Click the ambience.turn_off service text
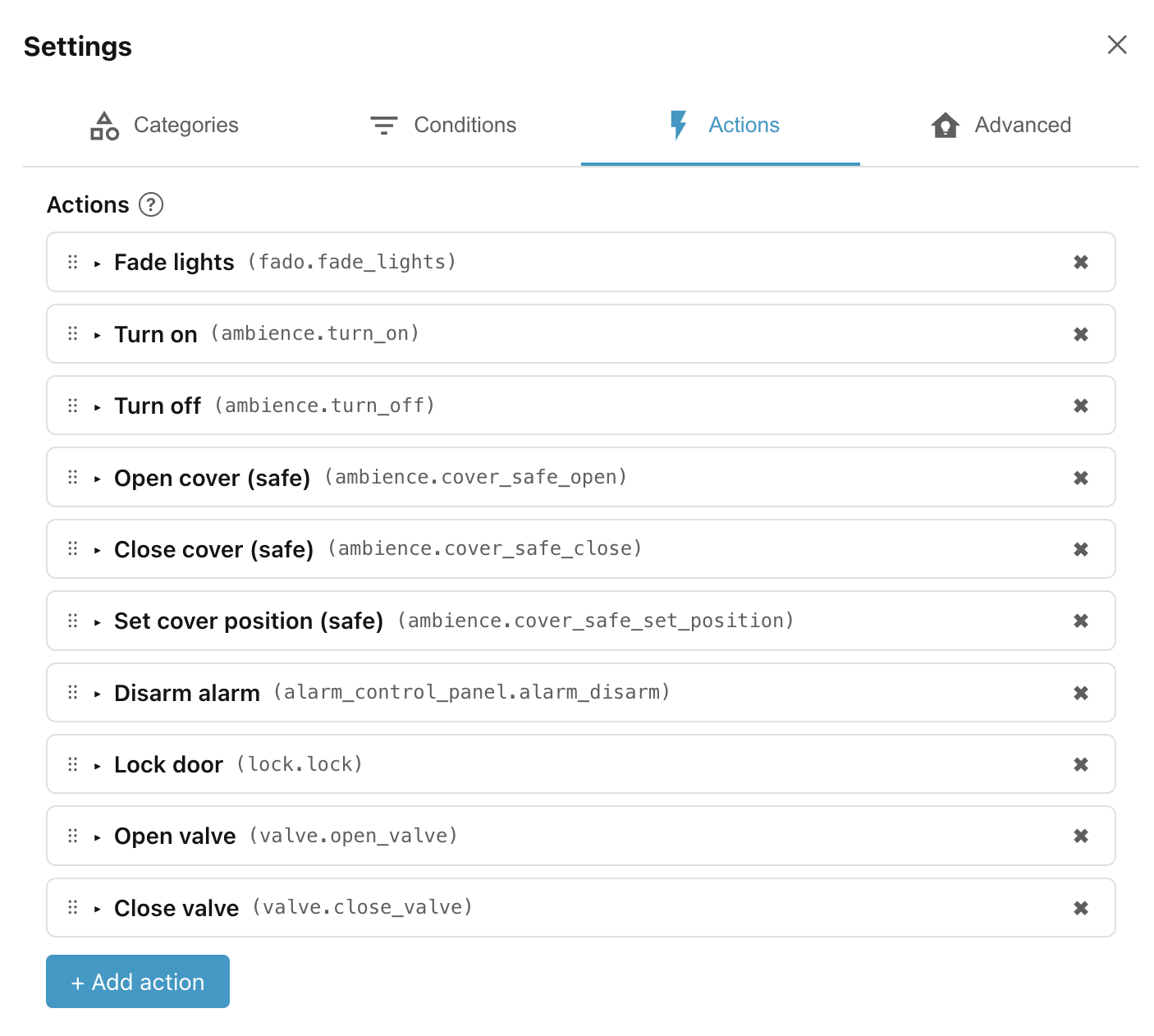Screen dimensions: 1154x1036 325,406
